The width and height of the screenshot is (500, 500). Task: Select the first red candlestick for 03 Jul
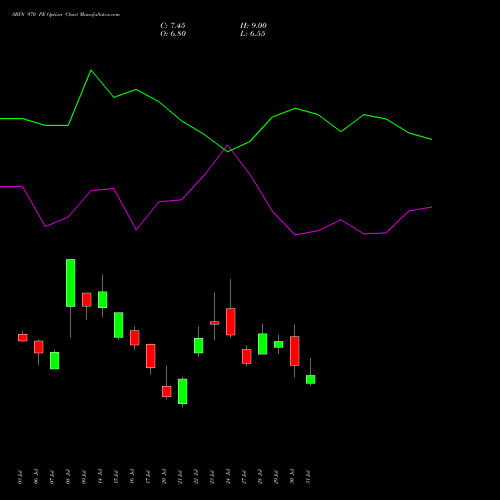coord(23,338)
